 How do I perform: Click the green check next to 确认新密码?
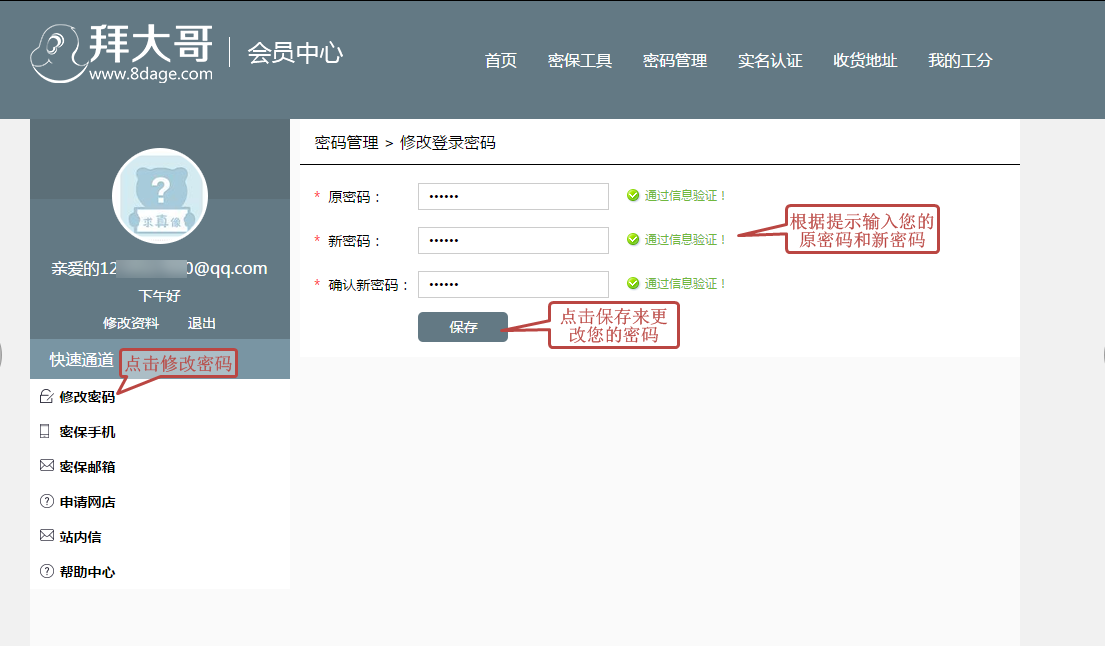(633, 283)
